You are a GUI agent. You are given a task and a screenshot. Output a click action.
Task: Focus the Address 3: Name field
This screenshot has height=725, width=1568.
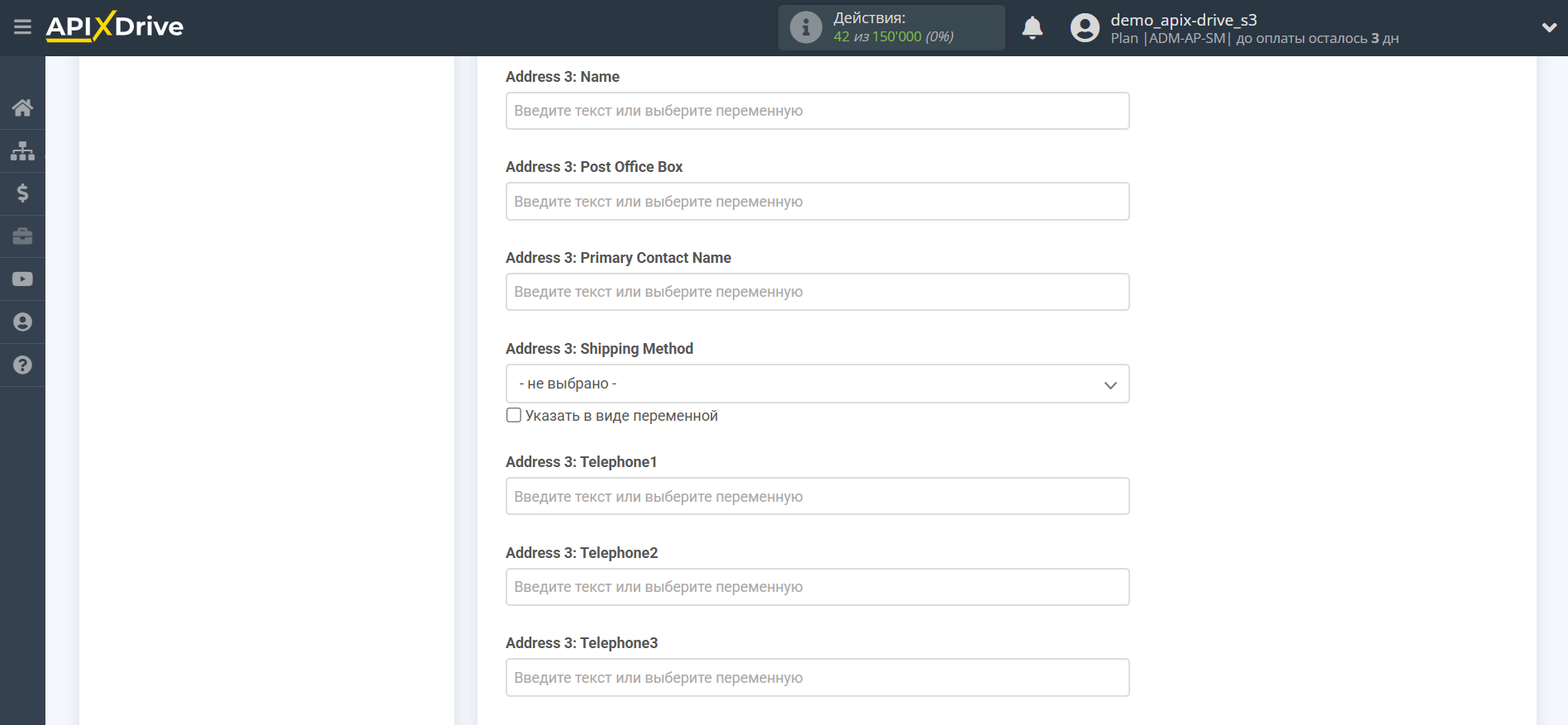(817, 111)
